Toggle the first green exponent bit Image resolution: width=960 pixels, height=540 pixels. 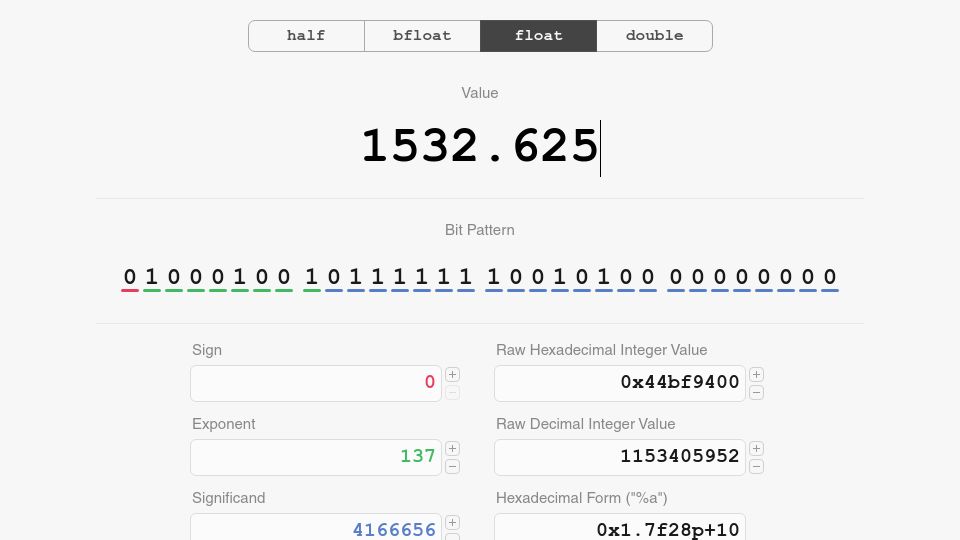pyautogui.click(x=152, y=278)
